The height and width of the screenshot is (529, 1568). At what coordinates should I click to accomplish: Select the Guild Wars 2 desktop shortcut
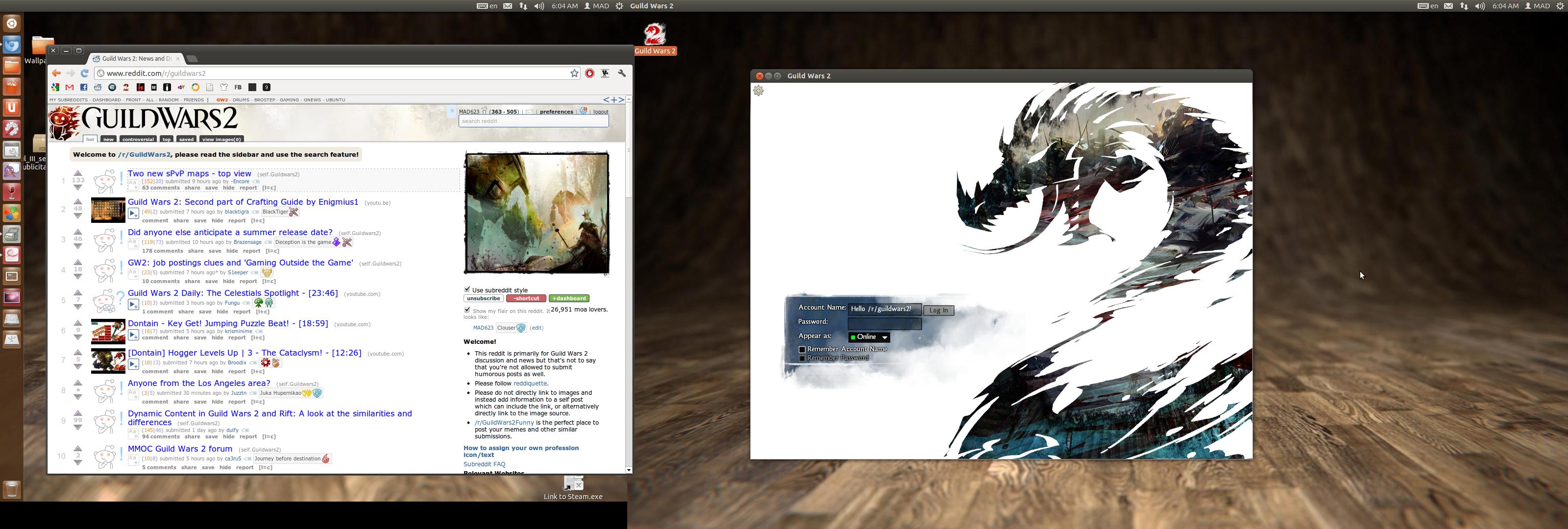pyautogui.click(x=655, y=39)
